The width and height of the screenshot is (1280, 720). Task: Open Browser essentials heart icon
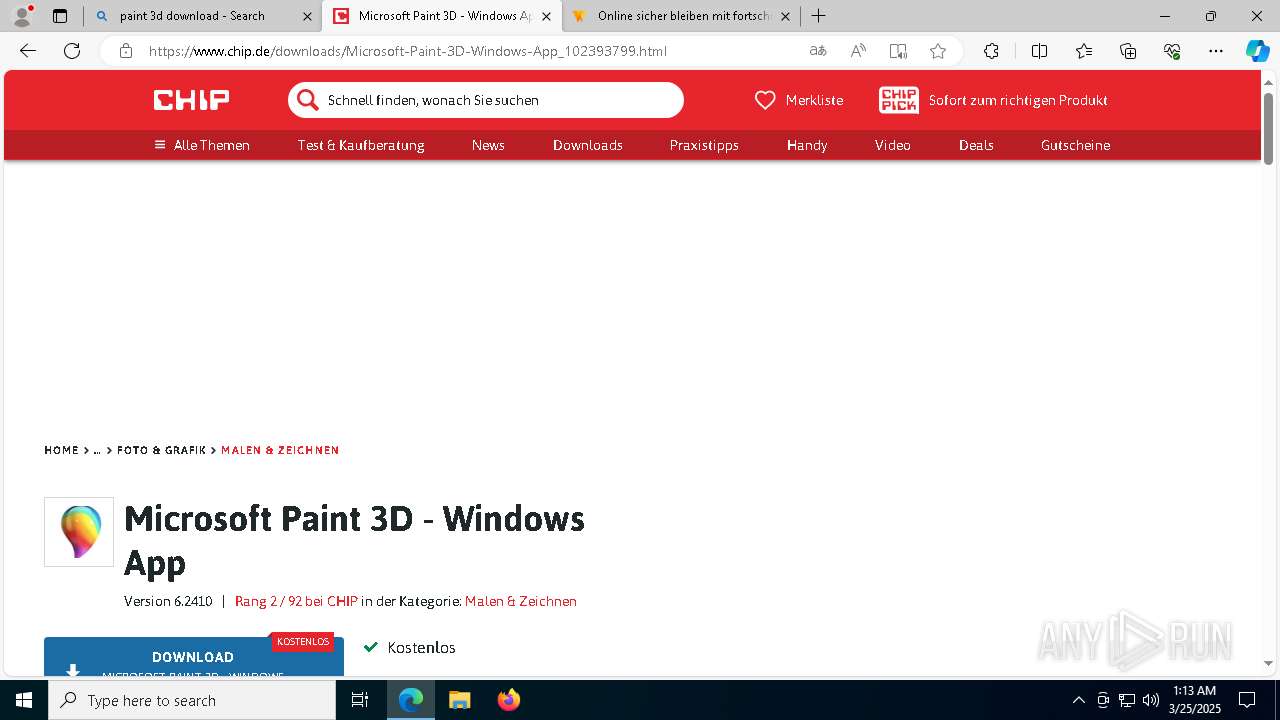tap(1172, 51)
